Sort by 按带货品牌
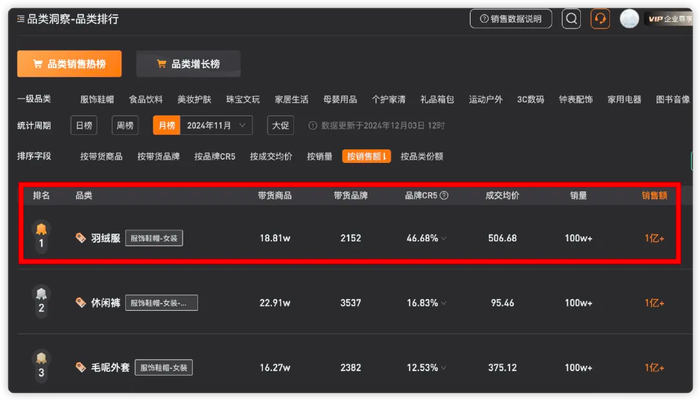700x401 pixels. (x=158, y=156)
